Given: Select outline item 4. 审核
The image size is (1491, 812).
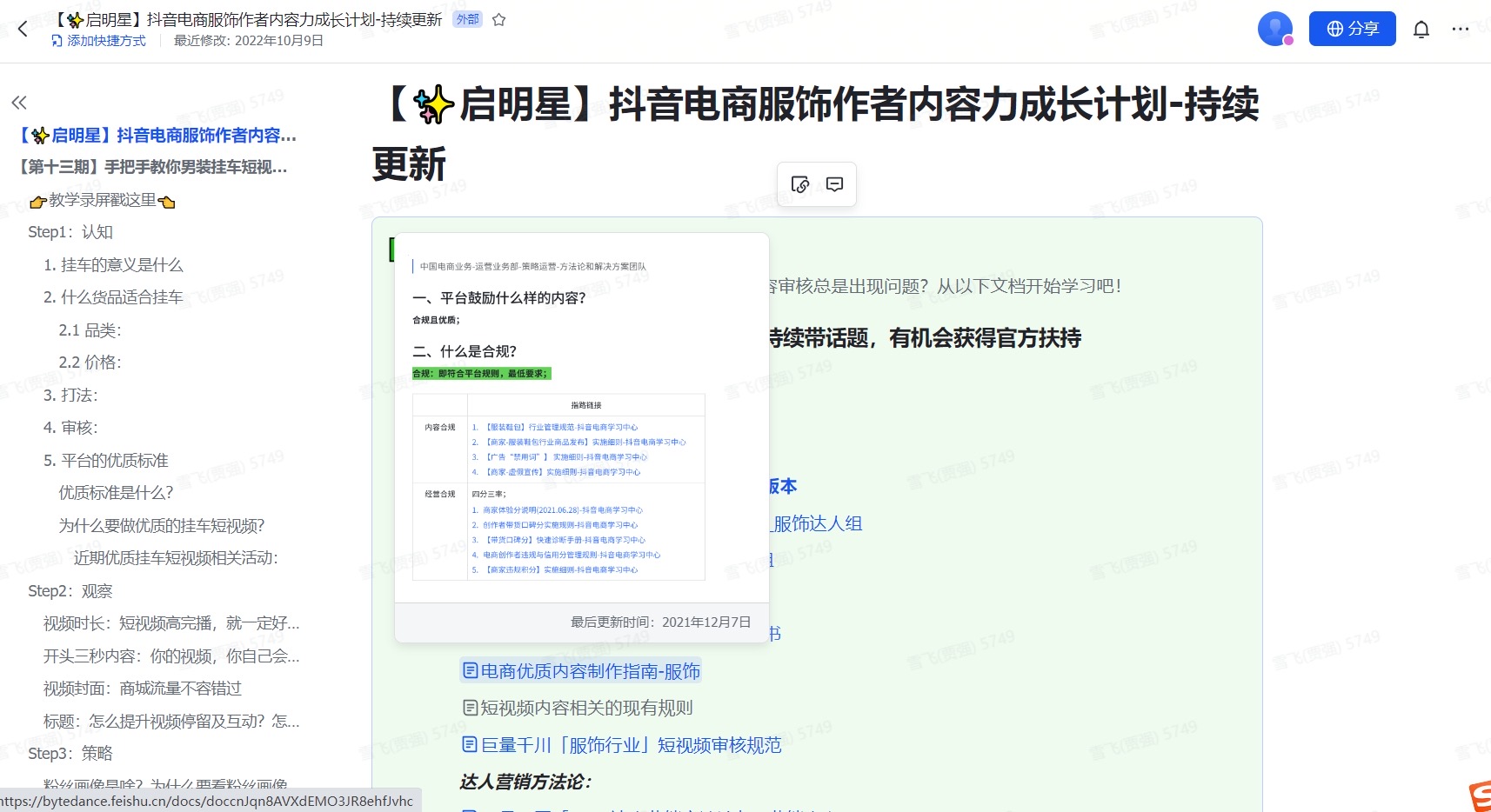Looking at the screenshot, I should 71,428.
